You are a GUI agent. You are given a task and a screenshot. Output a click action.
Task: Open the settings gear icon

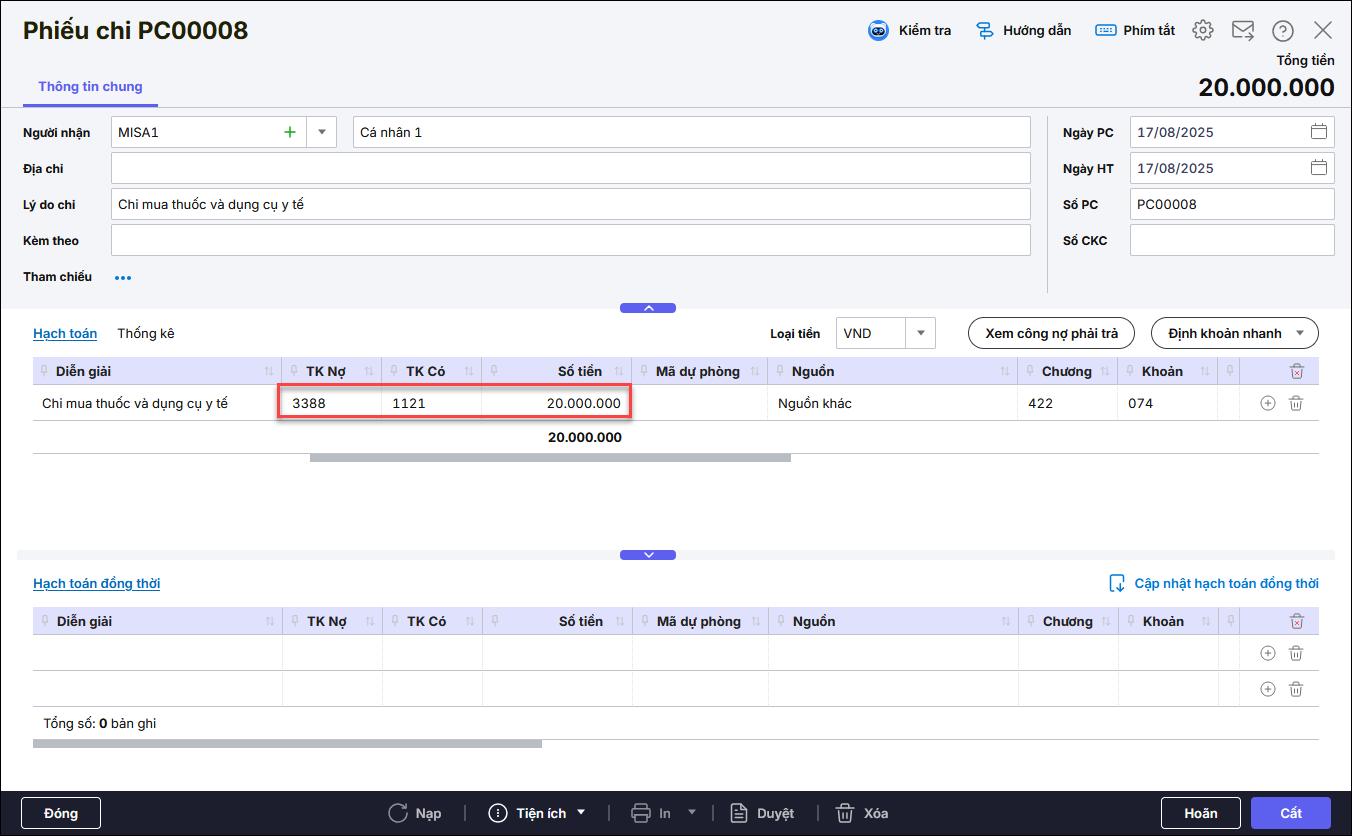pyautogui.click(x=1203, y=31)
